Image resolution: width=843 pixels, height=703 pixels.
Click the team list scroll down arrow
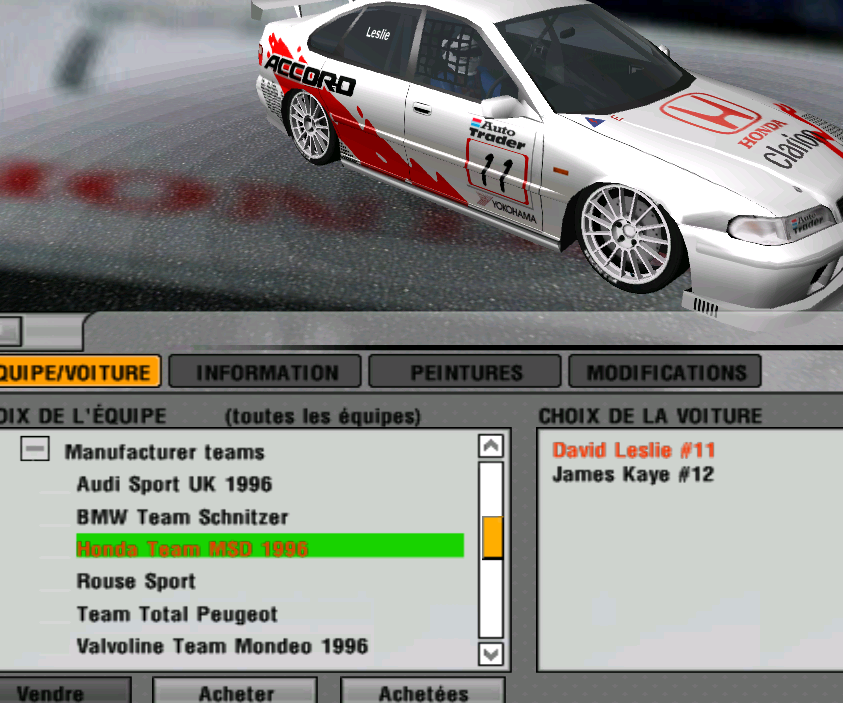pos(490,654)
